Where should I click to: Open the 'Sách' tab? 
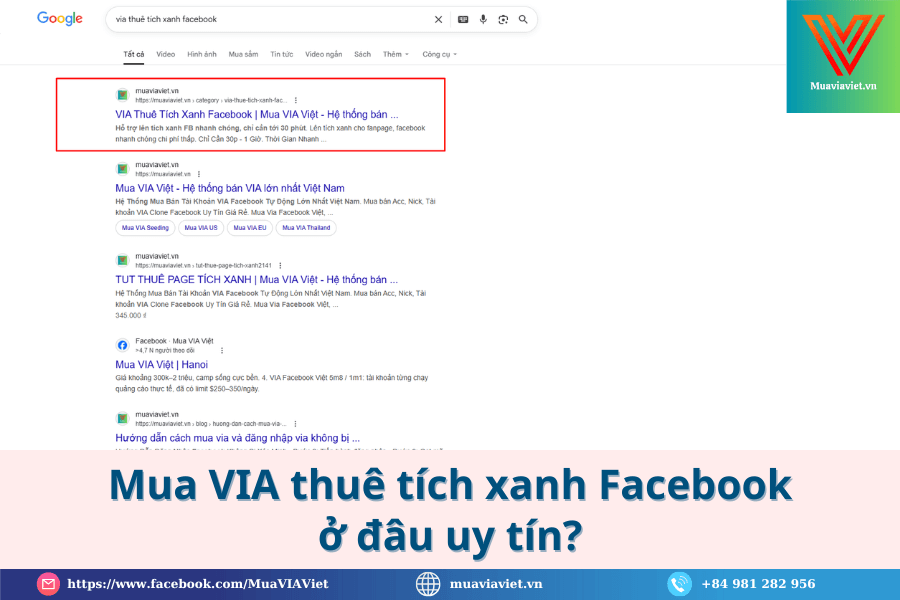click(362, 55)
